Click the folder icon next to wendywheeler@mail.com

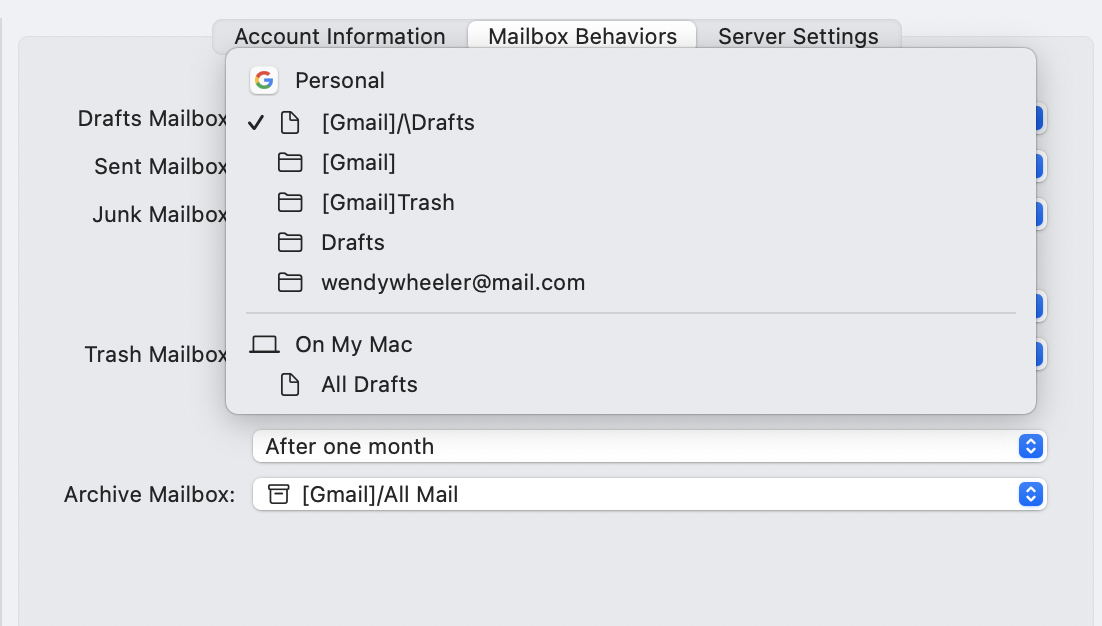pyautogui.click(x=290, y=282)
